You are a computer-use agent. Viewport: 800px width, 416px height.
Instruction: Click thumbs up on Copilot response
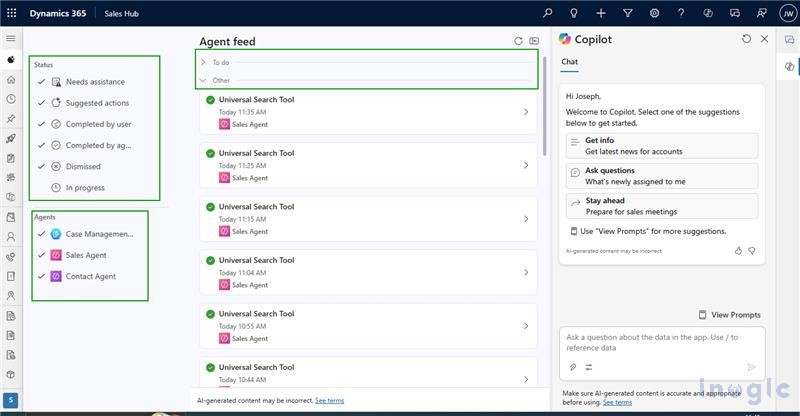click(738, 251)
